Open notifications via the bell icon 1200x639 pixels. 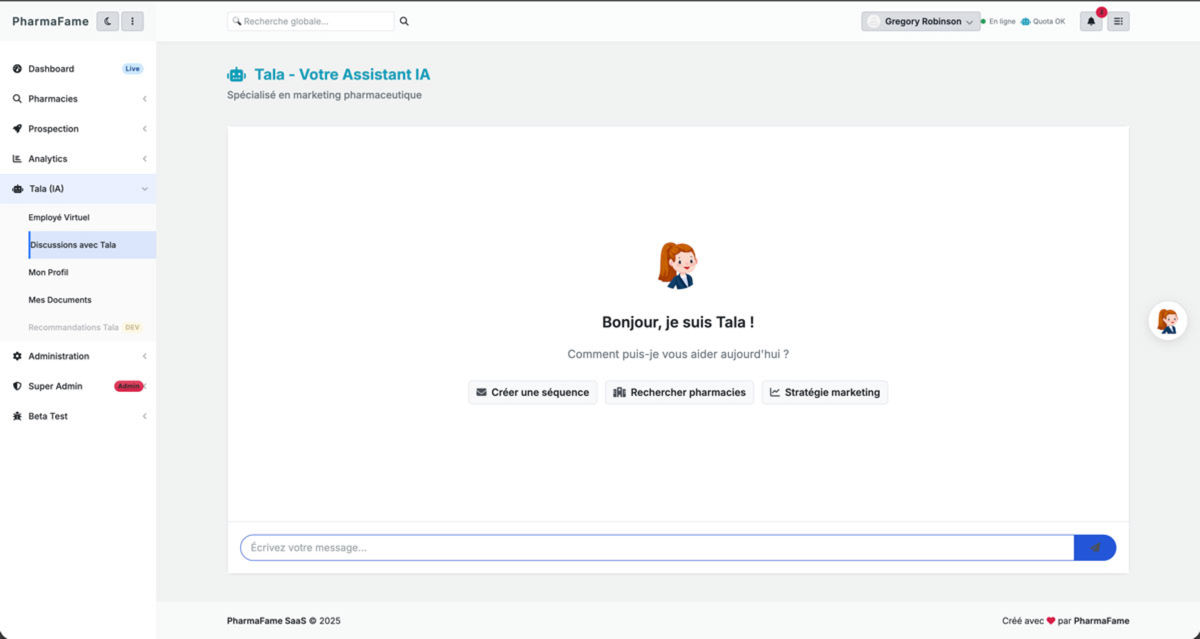1090,20
